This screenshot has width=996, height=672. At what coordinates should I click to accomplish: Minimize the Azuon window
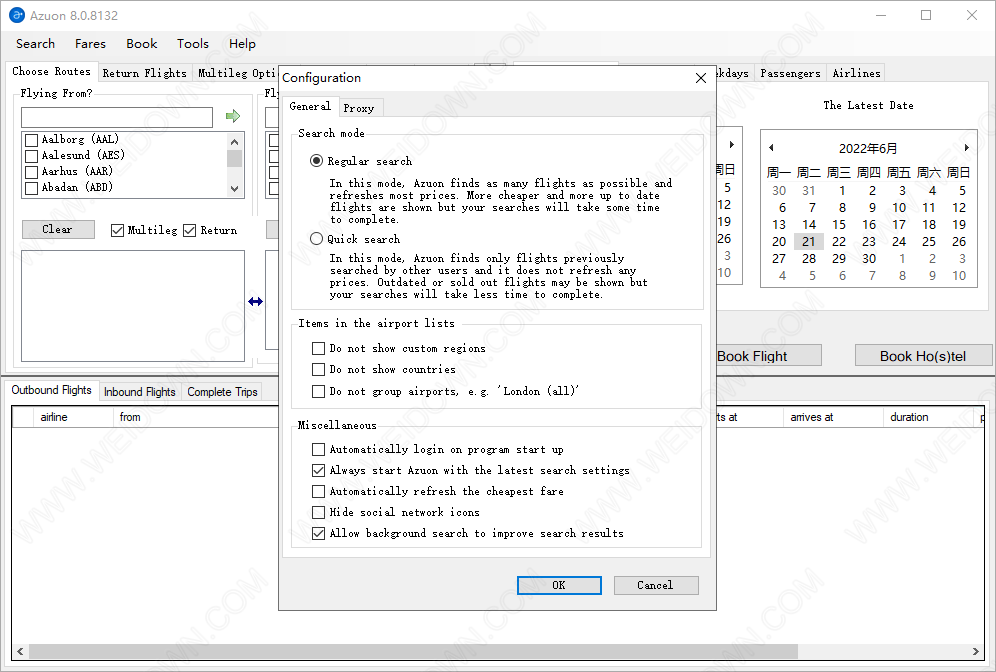pos(881,15)
